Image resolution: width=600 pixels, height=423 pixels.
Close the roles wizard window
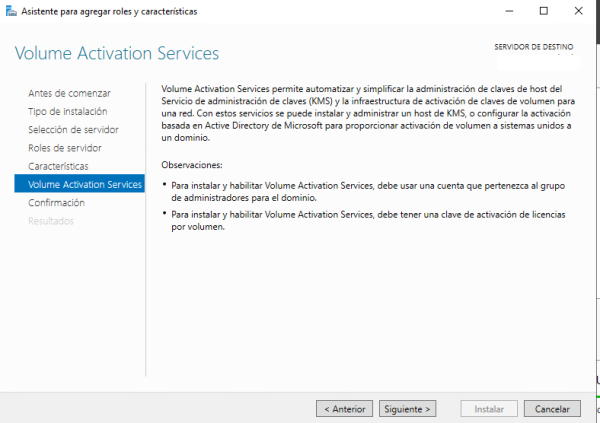579,11
